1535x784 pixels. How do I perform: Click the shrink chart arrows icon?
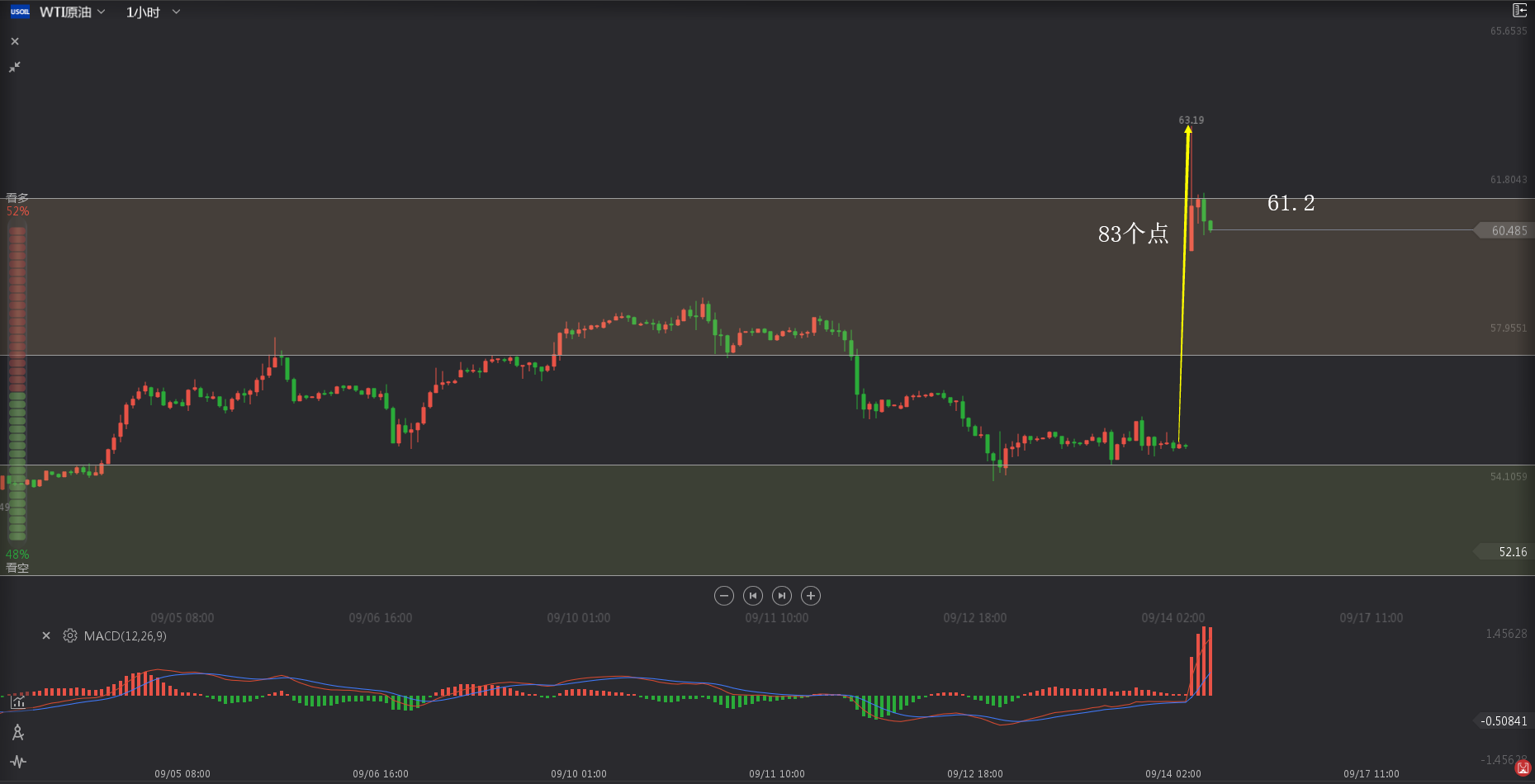pos(15,67)
